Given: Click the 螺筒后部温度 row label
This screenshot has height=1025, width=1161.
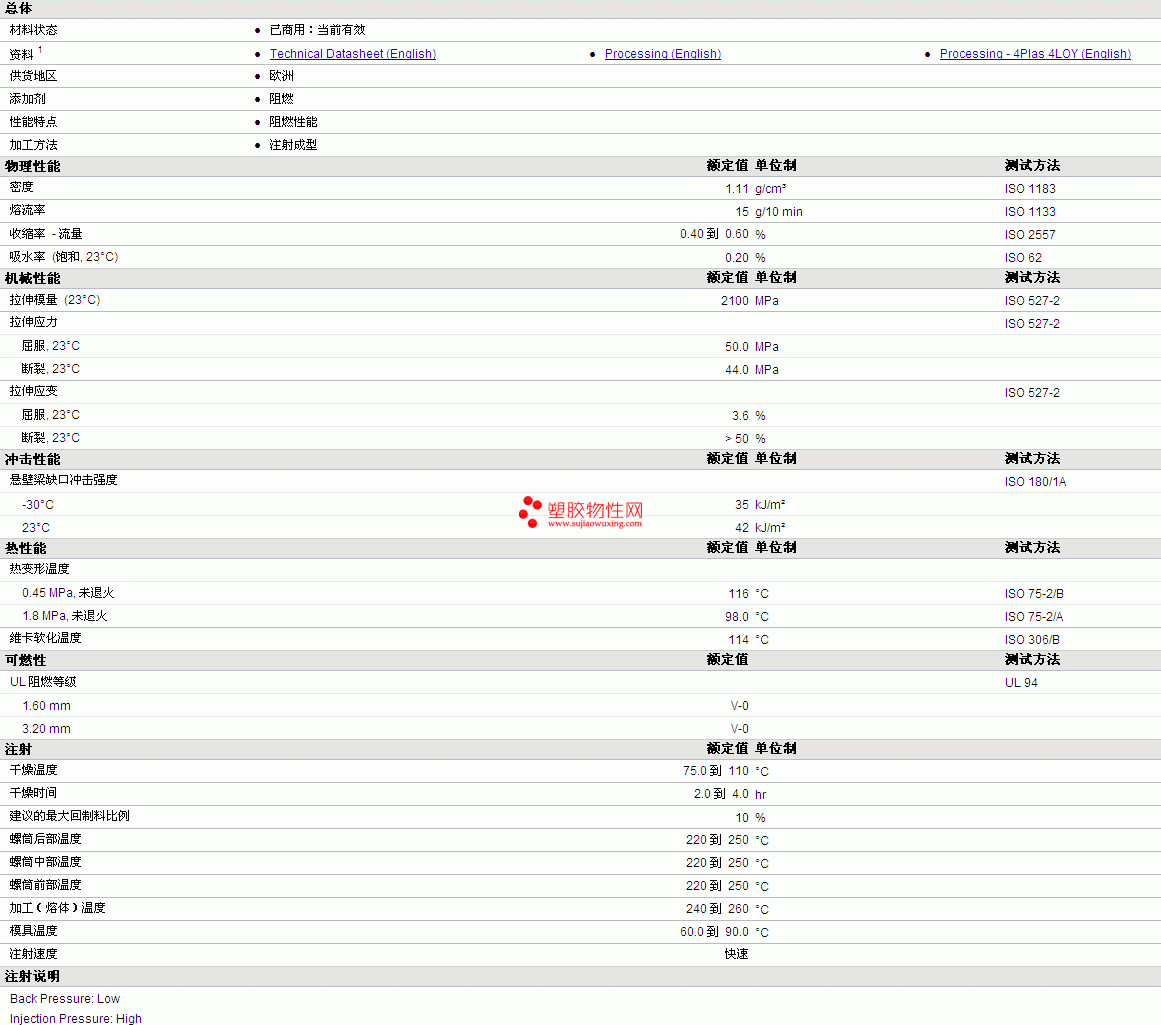Looking at the screenshot, I should 45,838.
